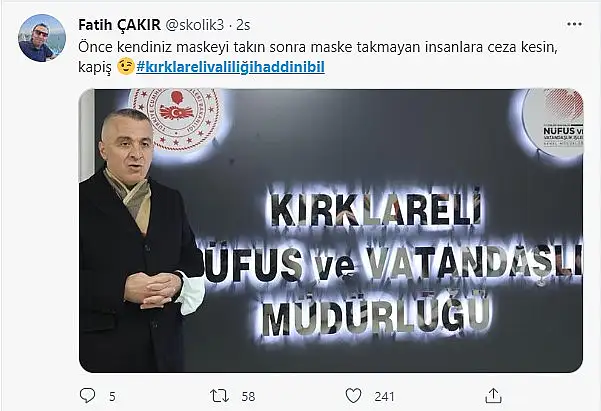The image size is (601, 411).
Task: Click the reply speech bubble icon
Action: [87, 395]
